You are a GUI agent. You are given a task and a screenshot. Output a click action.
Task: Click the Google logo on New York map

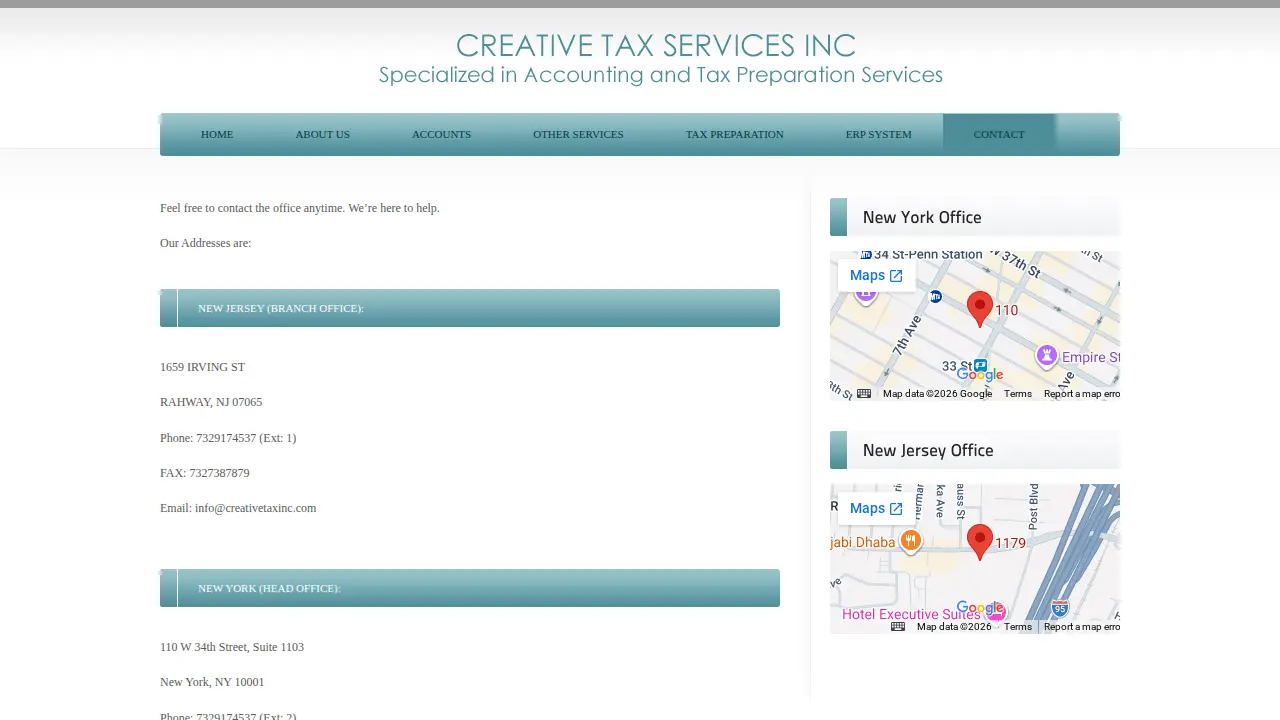pos(980,375)
